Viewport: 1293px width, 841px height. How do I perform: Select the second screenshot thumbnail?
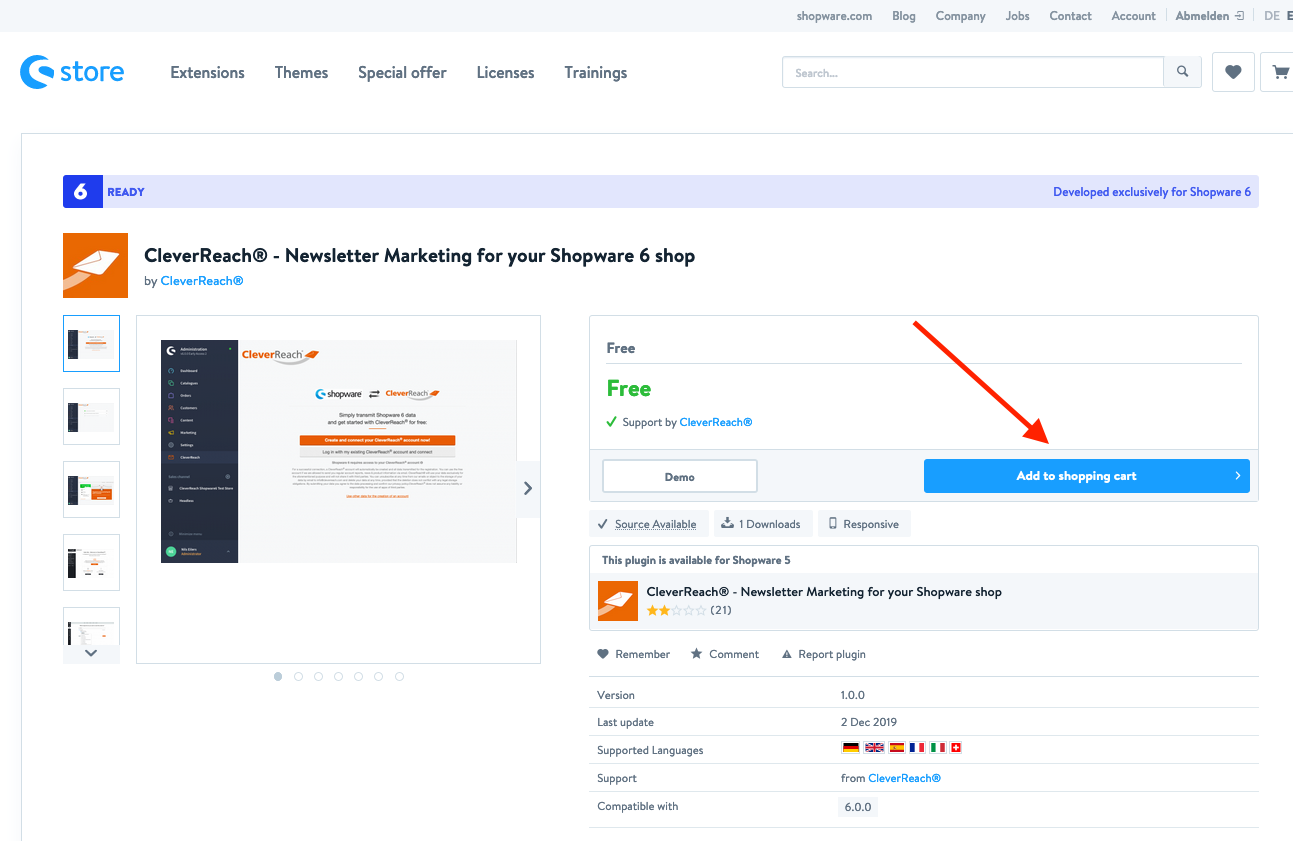coord(91,416)
